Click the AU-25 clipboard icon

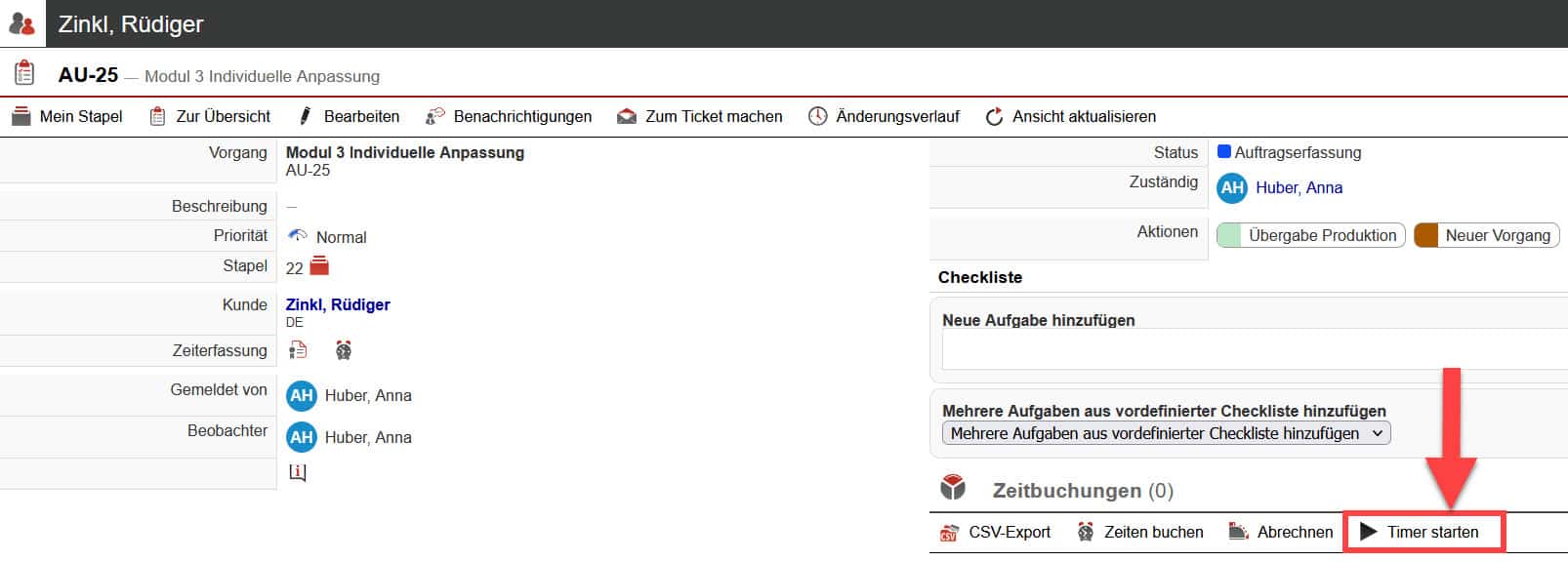pos(24,73)
